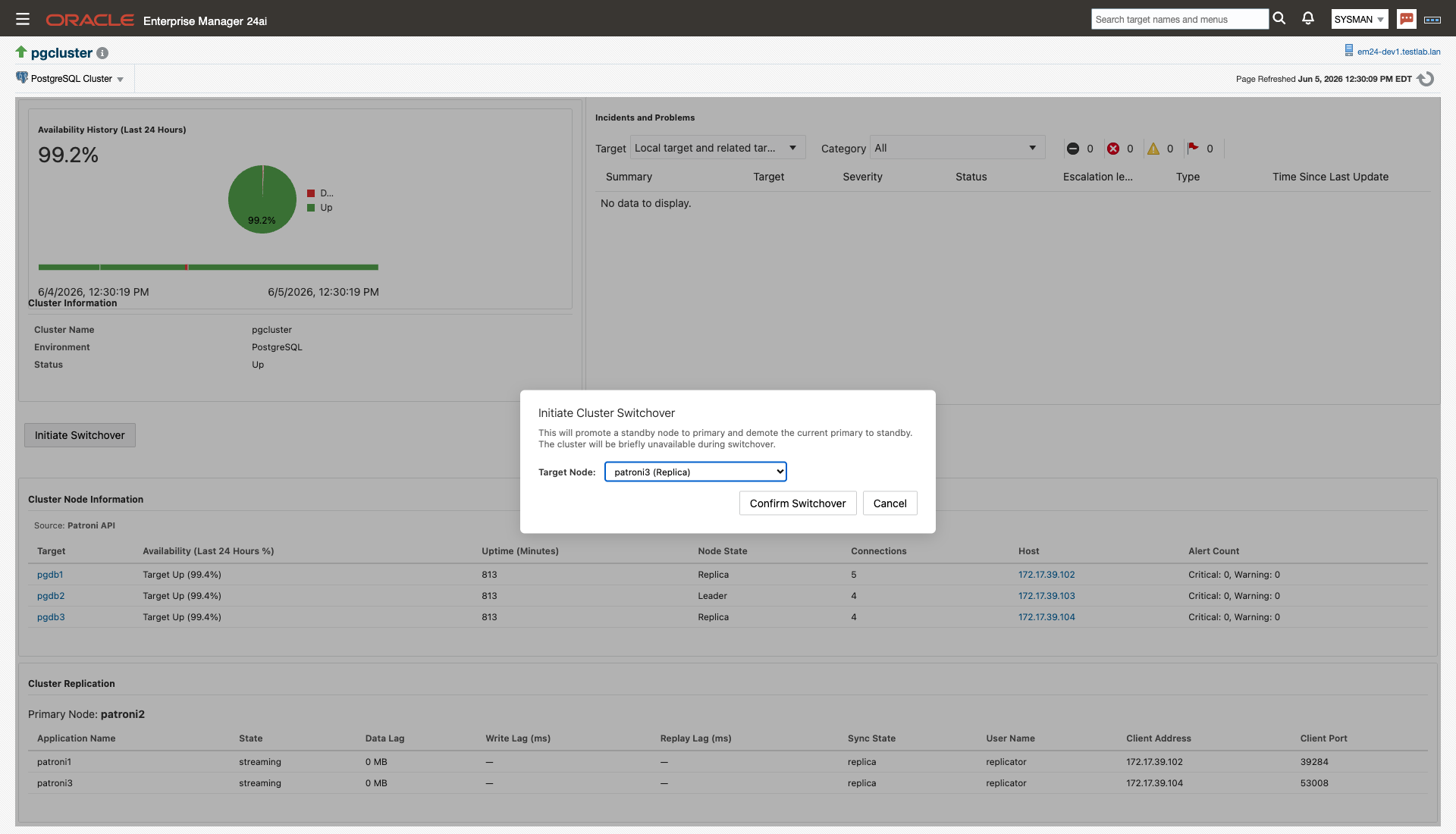Click Confirm Switchover button

click(798, 503)
